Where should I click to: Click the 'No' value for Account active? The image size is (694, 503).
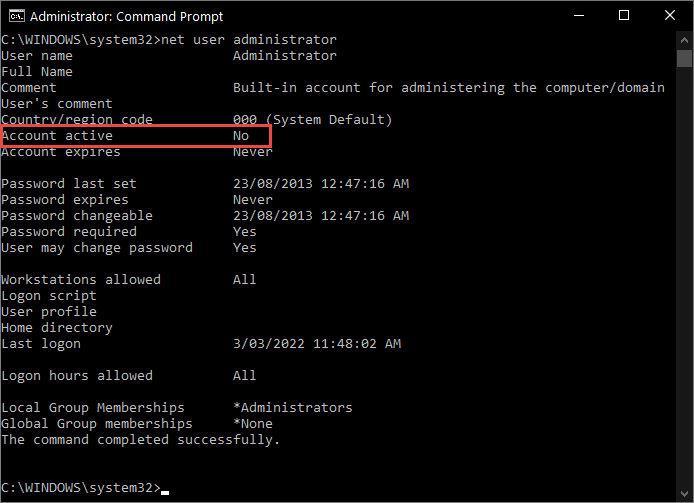(x=241, y=136)
